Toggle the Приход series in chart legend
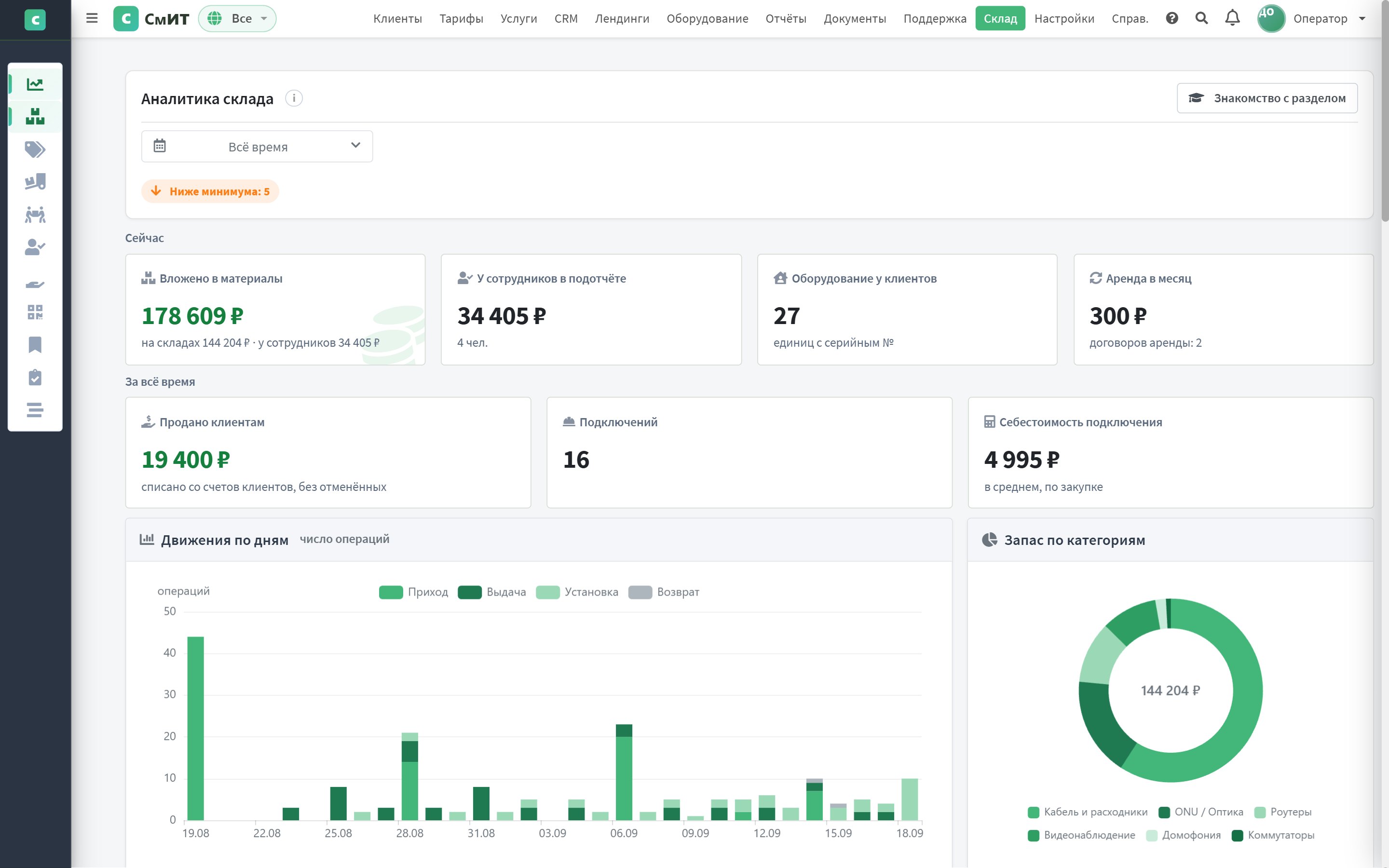Viewport: 1389px width, 868px height. click(x=413, y=592)
